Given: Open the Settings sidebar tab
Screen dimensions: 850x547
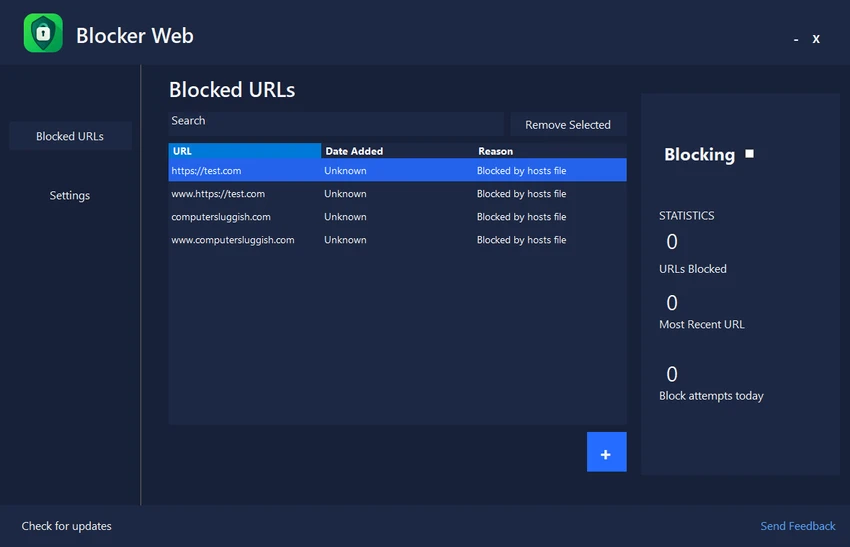Looking at the screenshot, I should pos(70,195).
